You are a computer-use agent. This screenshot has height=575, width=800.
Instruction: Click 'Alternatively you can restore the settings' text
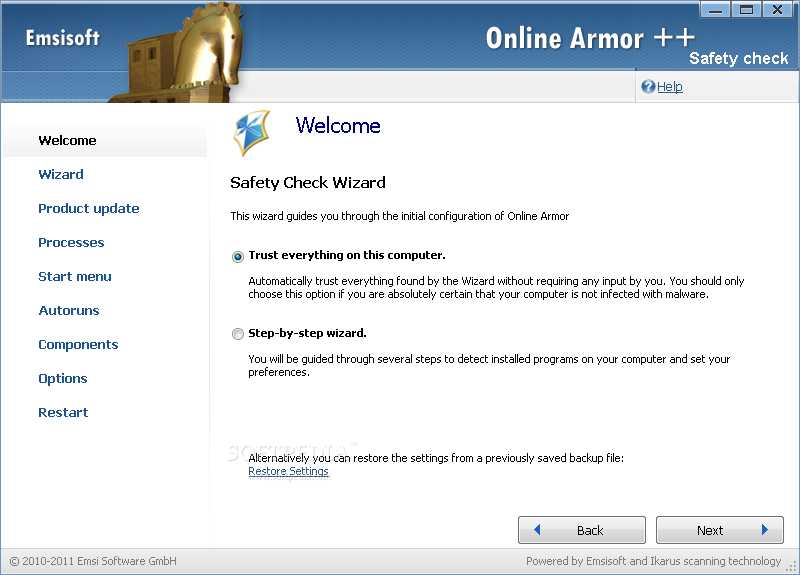436,458
